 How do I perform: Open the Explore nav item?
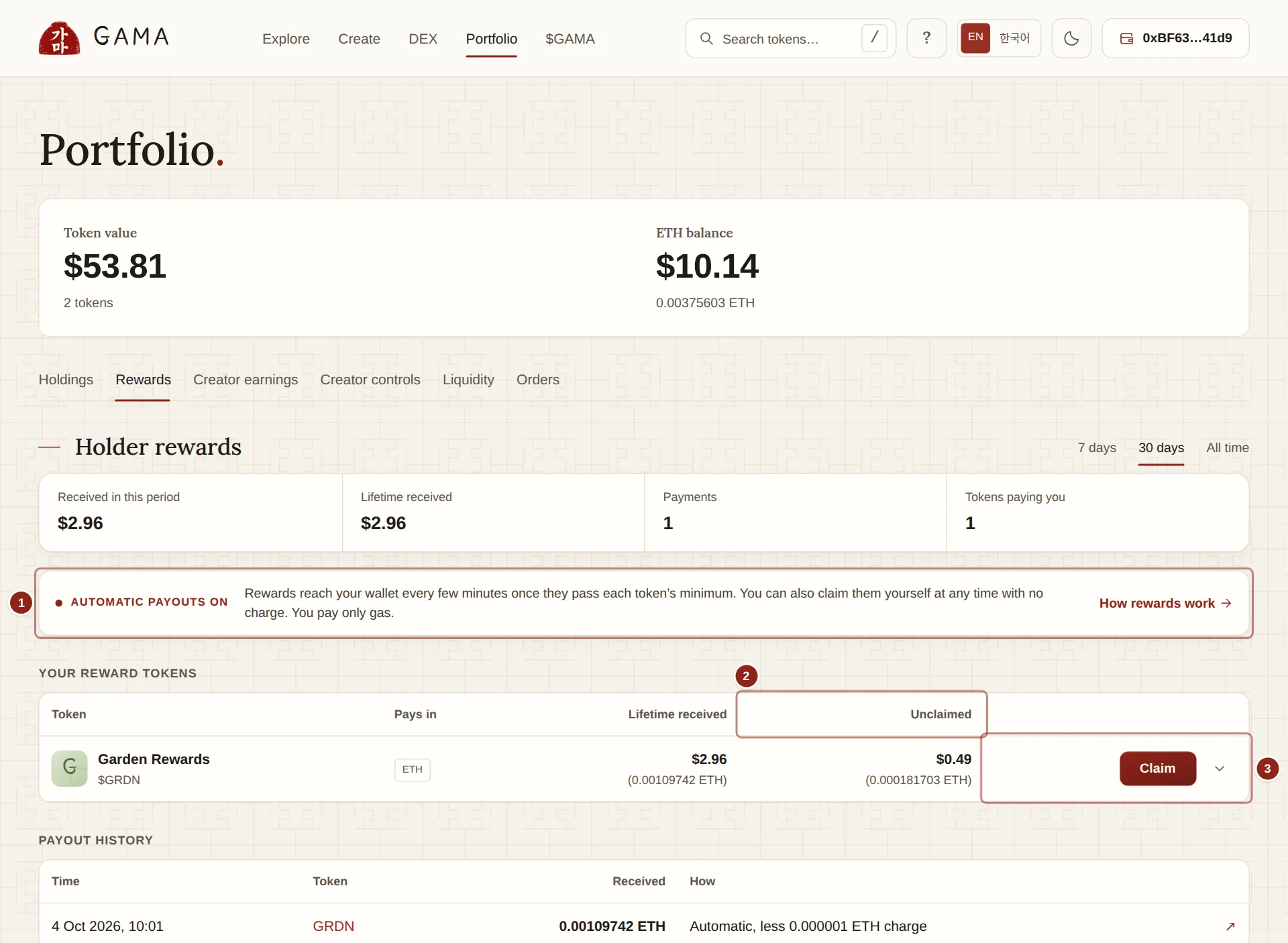[286, 39]
